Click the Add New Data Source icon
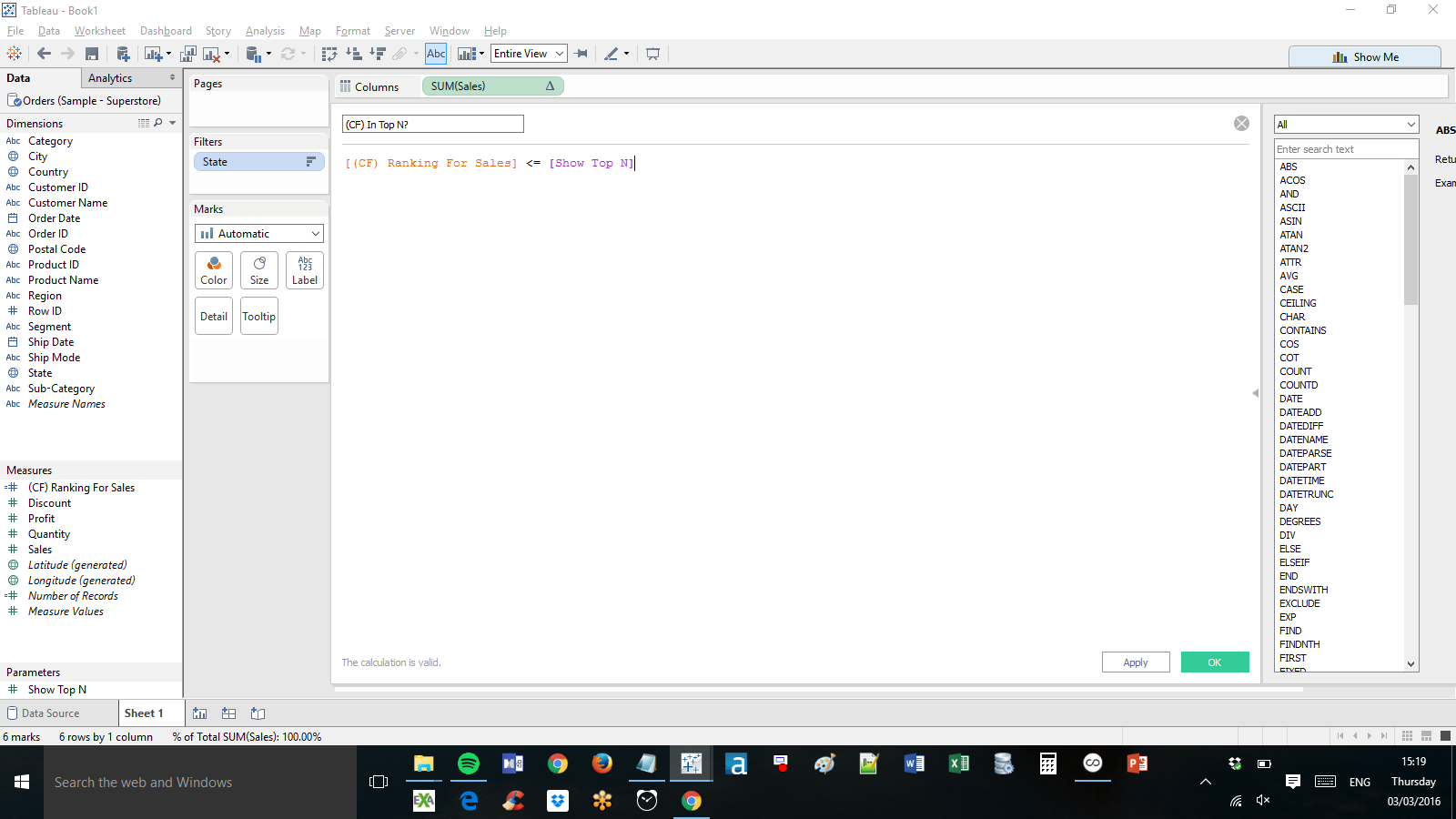 click(x=123, y=54)
